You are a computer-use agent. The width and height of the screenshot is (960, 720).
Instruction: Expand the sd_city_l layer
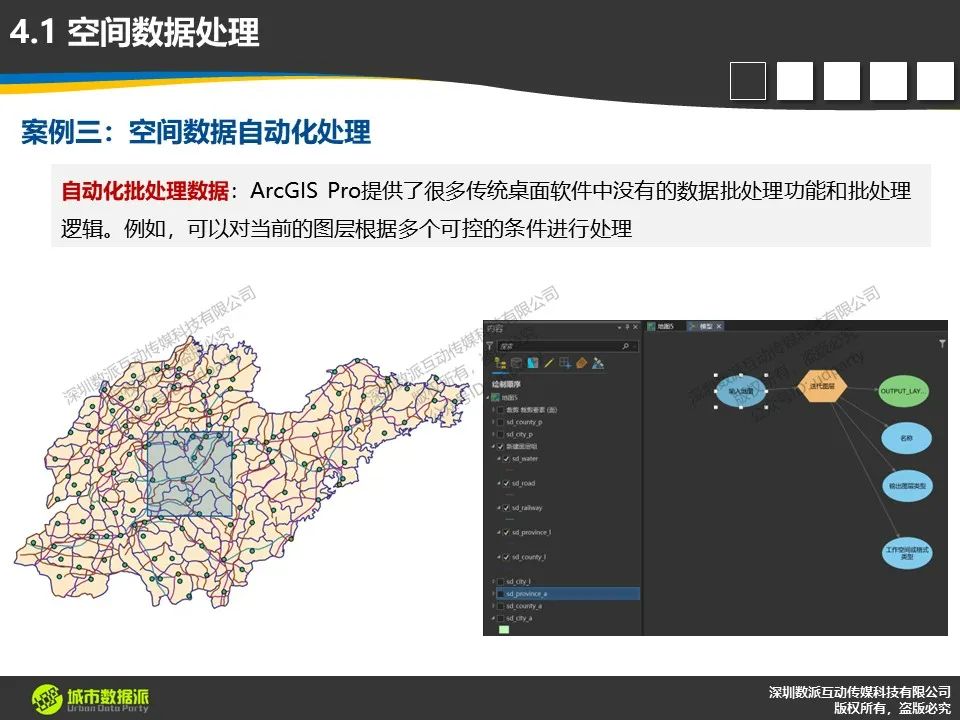tap(493, 582)
